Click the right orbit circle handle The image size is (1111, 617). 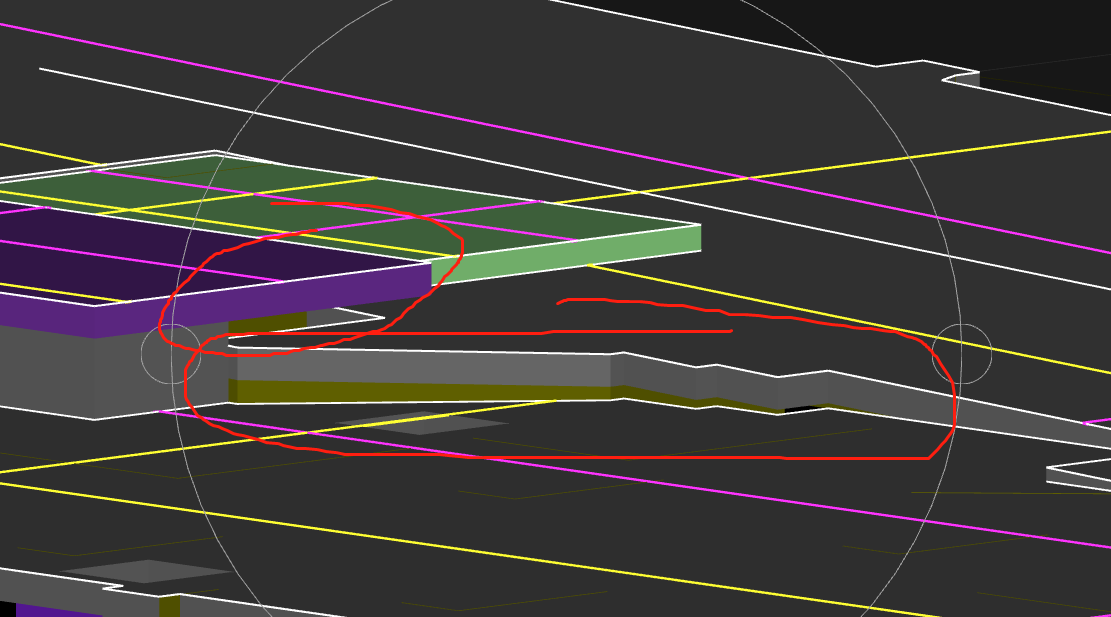[x=961, y=354]
